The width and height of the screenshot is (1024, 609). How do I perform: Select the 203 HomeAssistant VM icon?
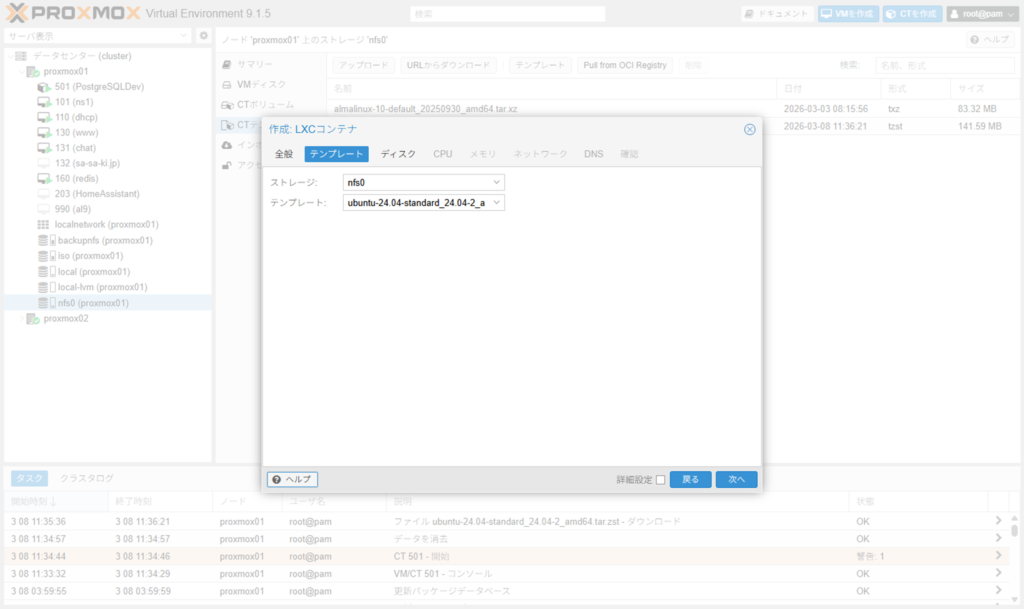coord(44,194)
